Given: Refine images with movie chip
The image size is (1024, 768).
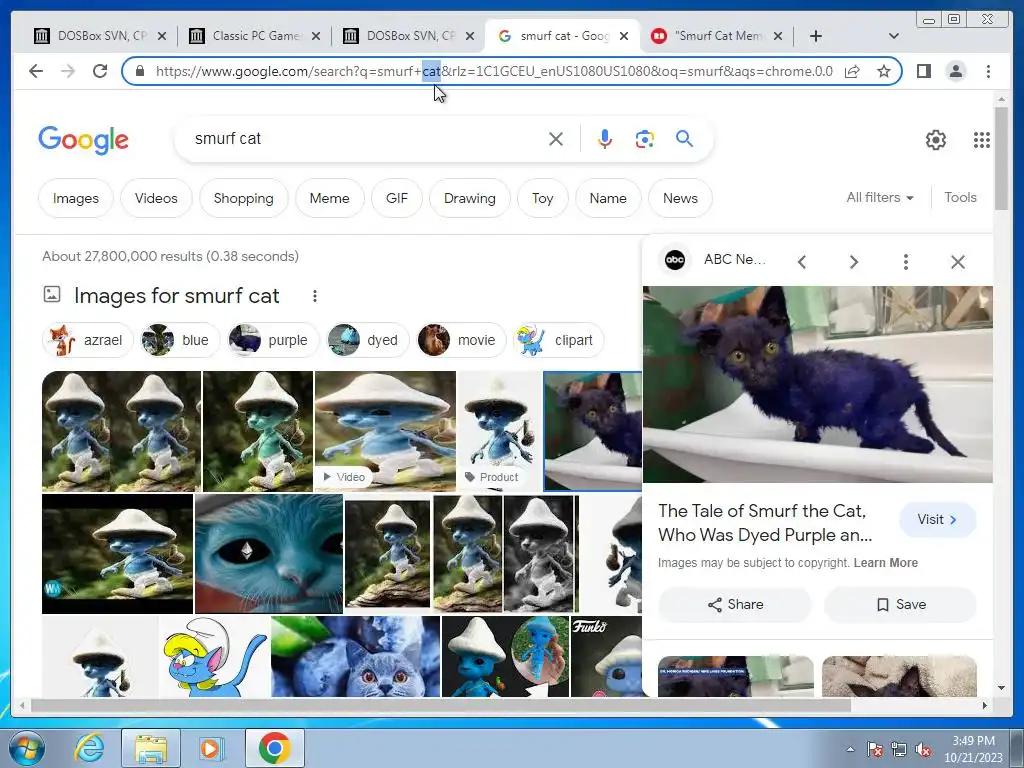Looking at the screenshot, I should click(461, 340).
